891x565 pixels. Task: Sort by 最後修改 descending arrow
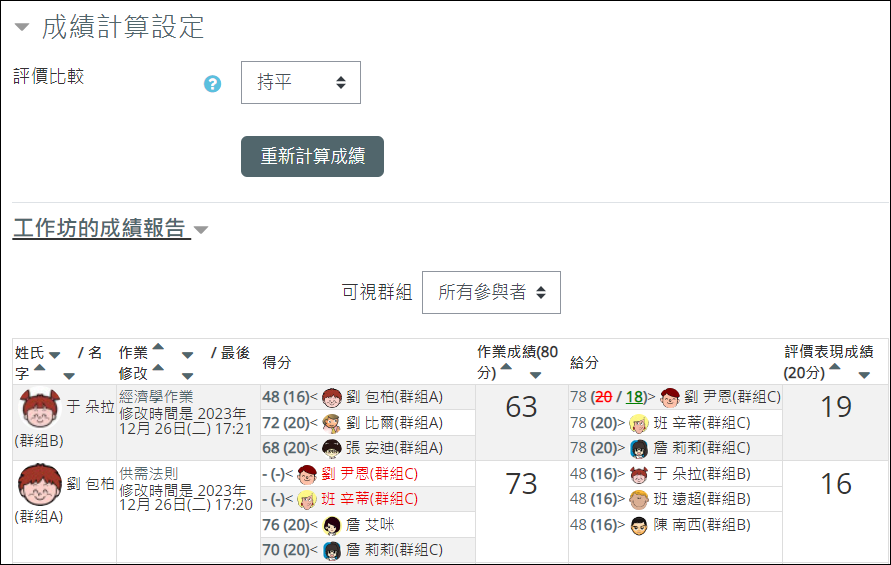188,376
